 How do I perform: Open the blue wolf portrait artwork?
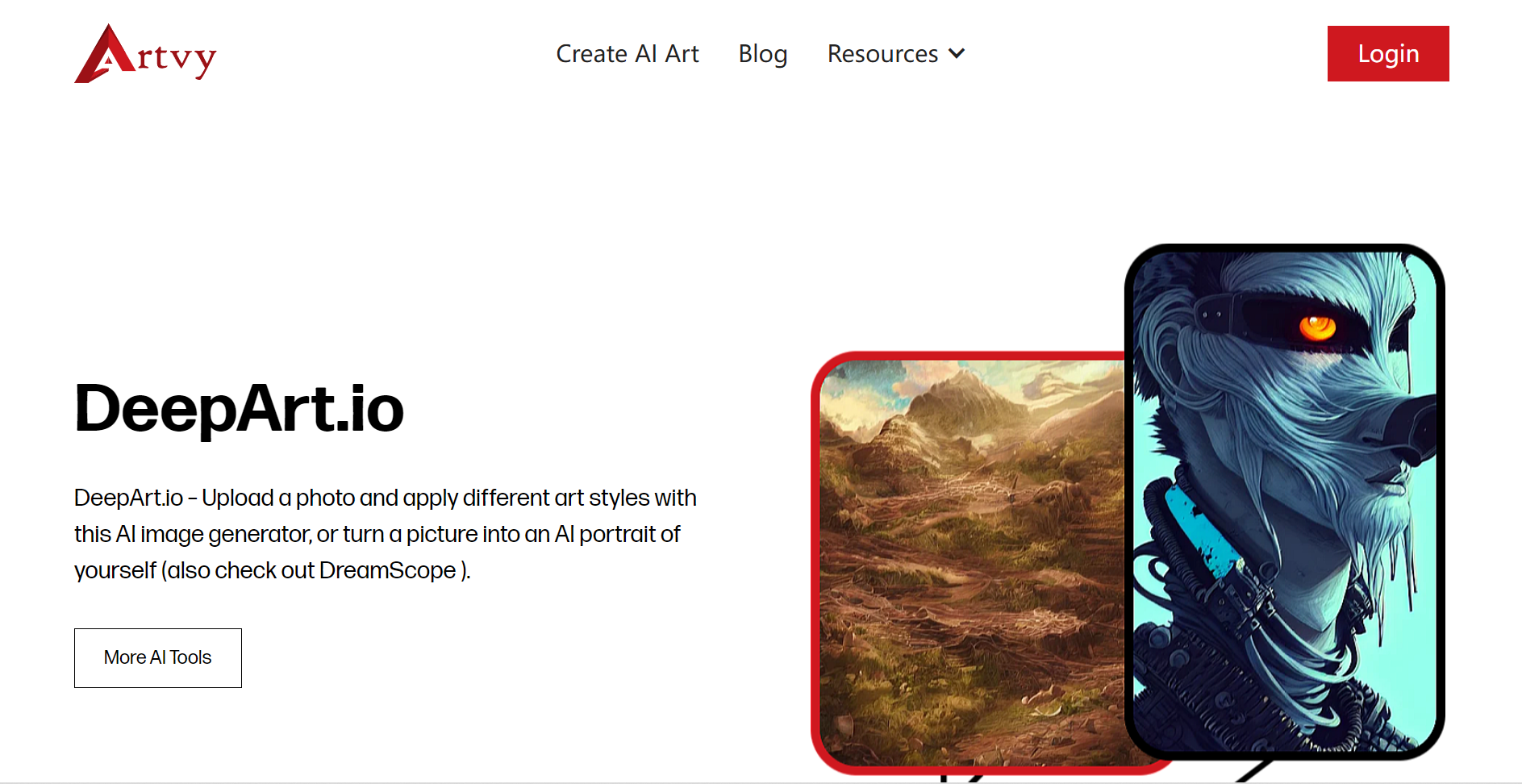click(1284, 502)
